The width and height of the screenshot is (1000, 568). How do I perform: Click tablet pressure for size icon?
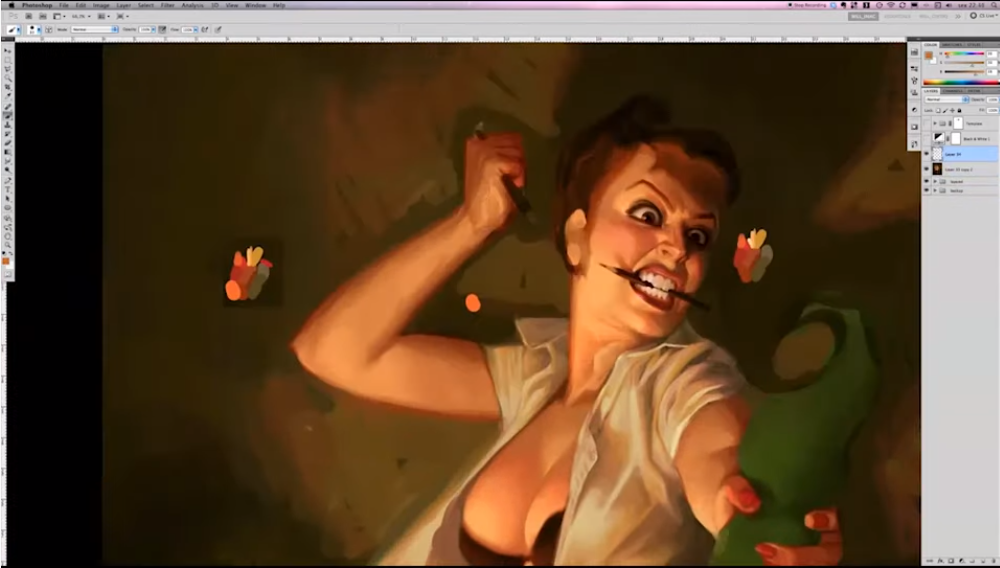[218, 29]
